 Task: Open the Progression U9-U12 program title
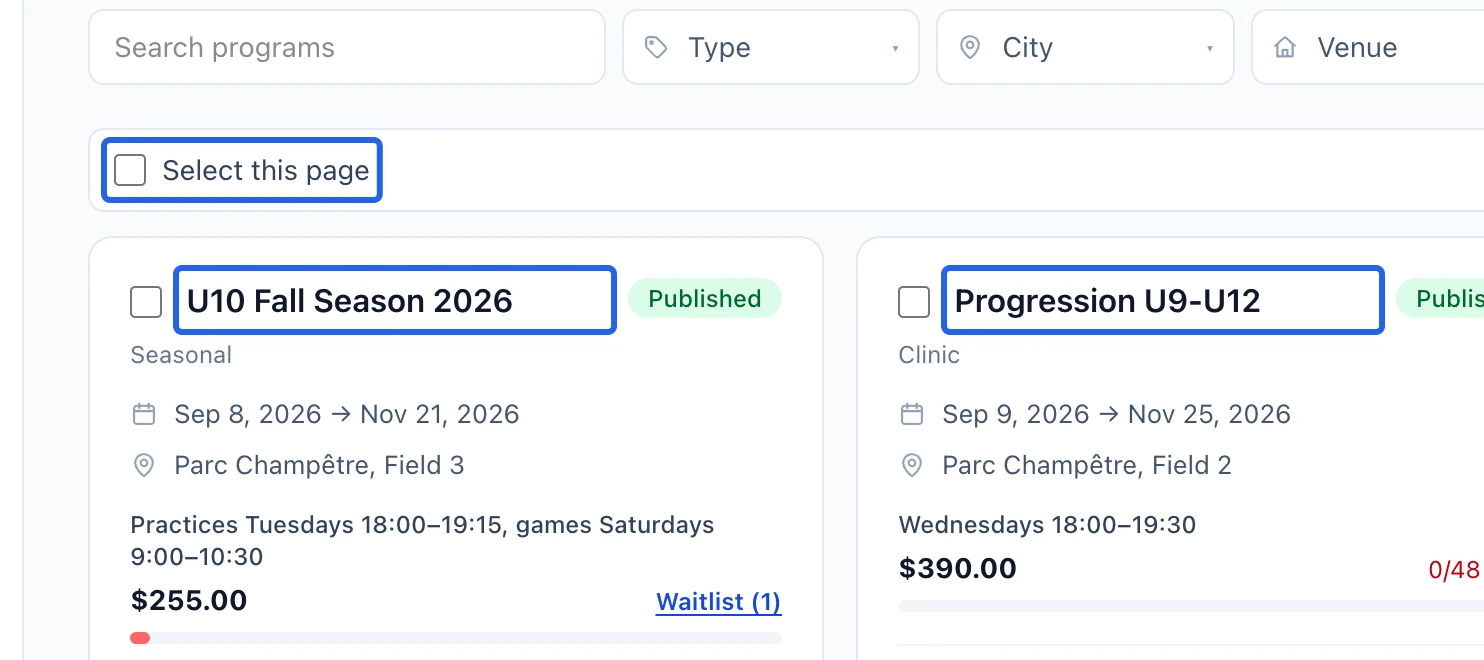click(x=1108, y=300)
